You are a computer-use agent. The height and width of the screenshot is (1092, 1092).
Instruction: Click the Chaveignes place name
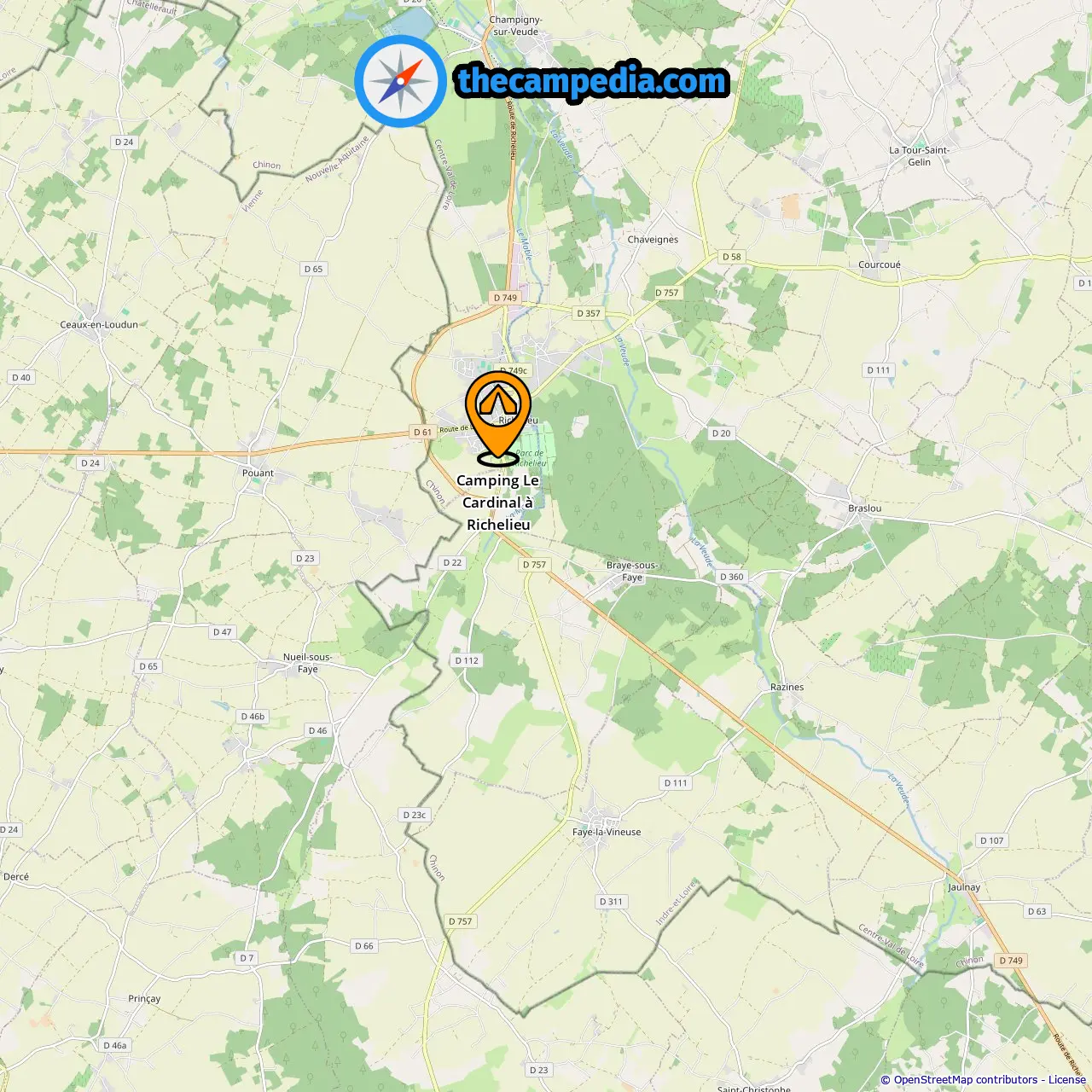[653, 240]
